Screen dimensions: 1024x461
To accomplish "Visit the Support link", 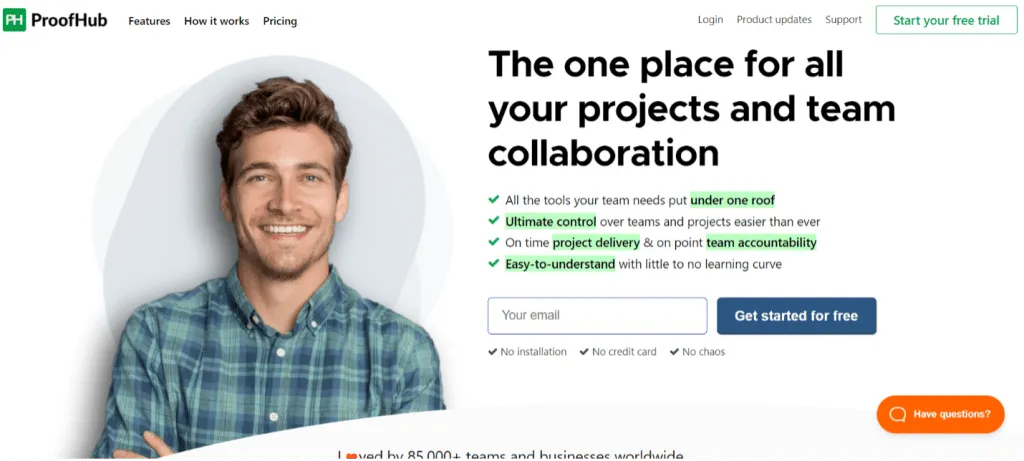I will click(843, 20).
